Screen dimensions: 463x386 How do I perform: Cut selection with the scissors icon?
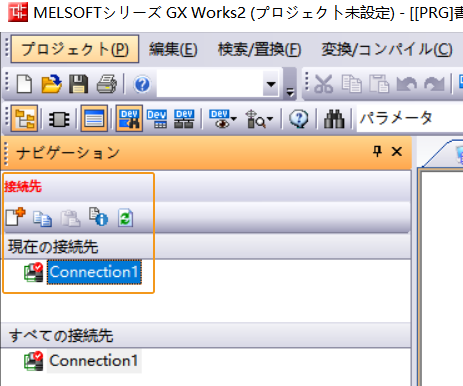tap(323, 84)
